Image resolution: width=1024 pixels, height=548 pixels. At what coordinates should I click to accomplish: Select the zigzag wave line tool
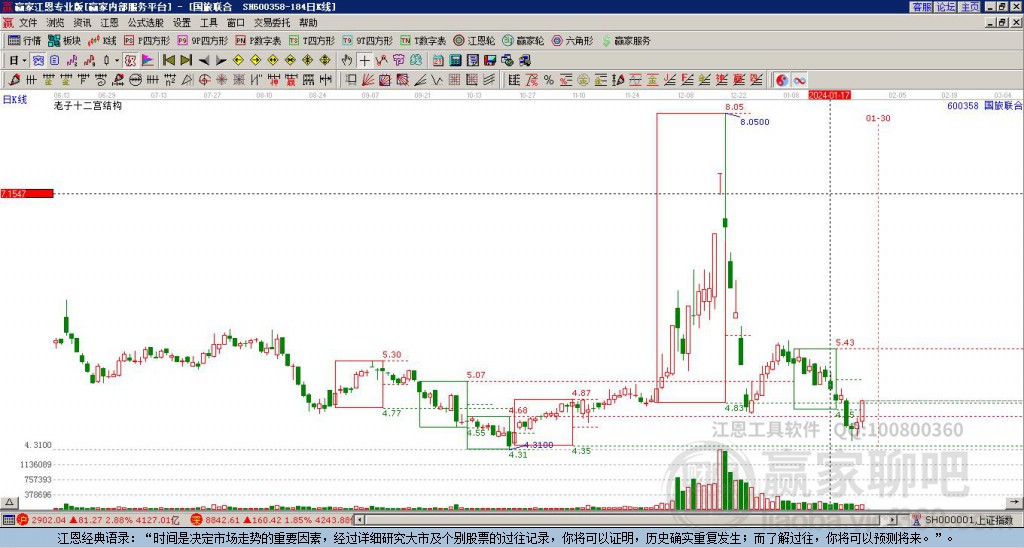coord(437,80)
